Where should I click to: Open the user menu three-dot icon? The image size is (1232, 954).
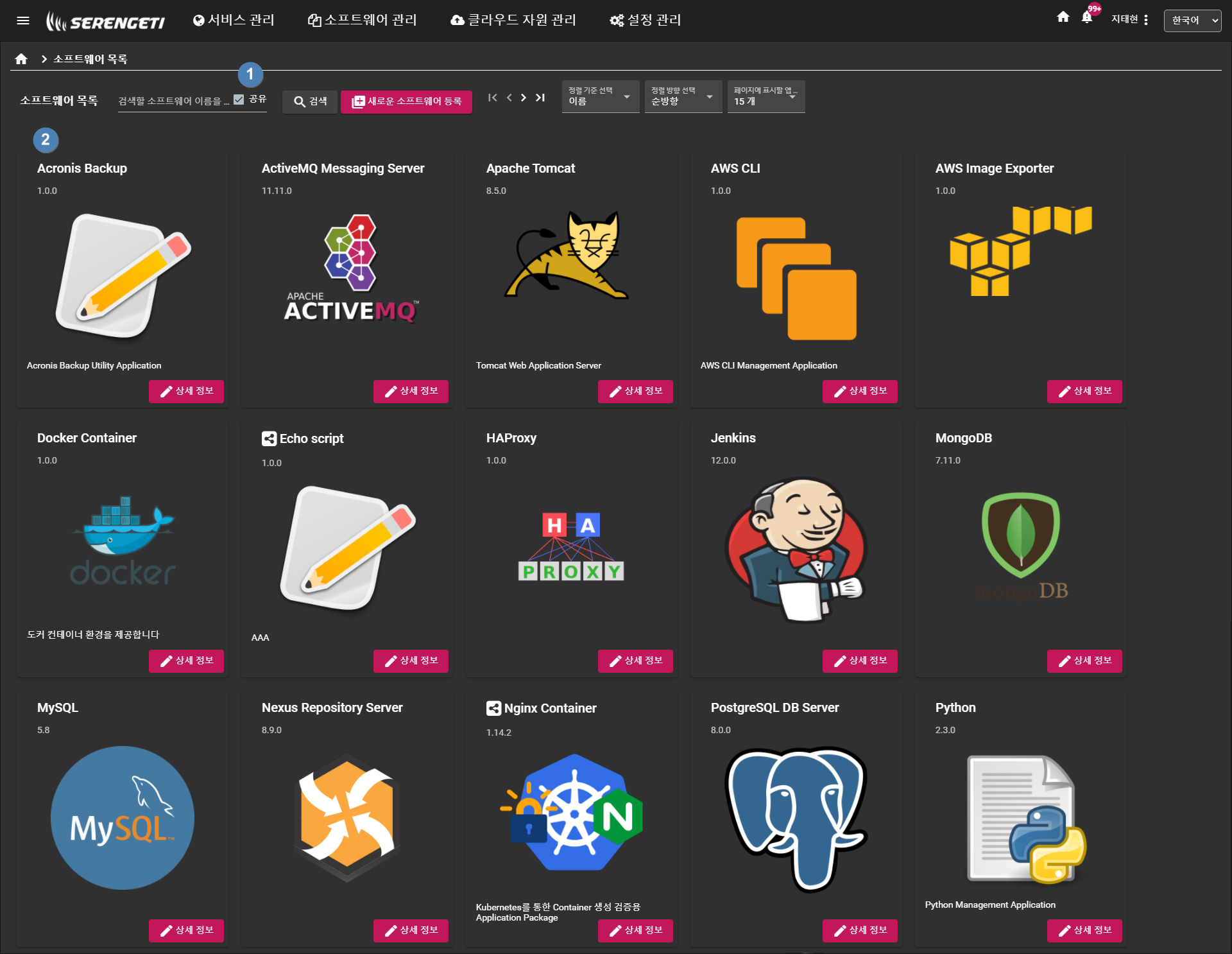click(x=1146, y=20)
